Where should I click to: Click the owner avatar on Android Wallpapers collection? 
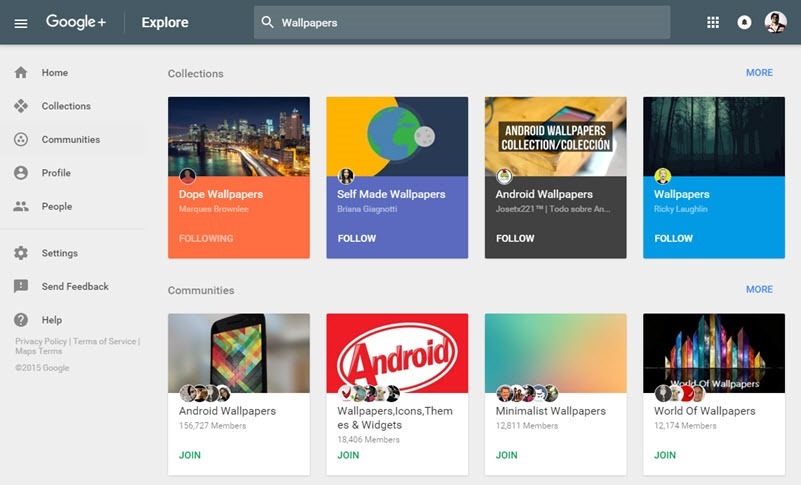(x=504, y=176)
